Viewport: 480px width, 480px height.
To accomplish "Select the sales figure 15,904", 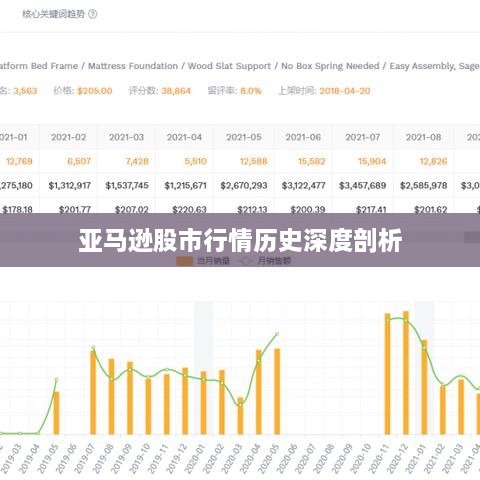I will click(372, 161).
